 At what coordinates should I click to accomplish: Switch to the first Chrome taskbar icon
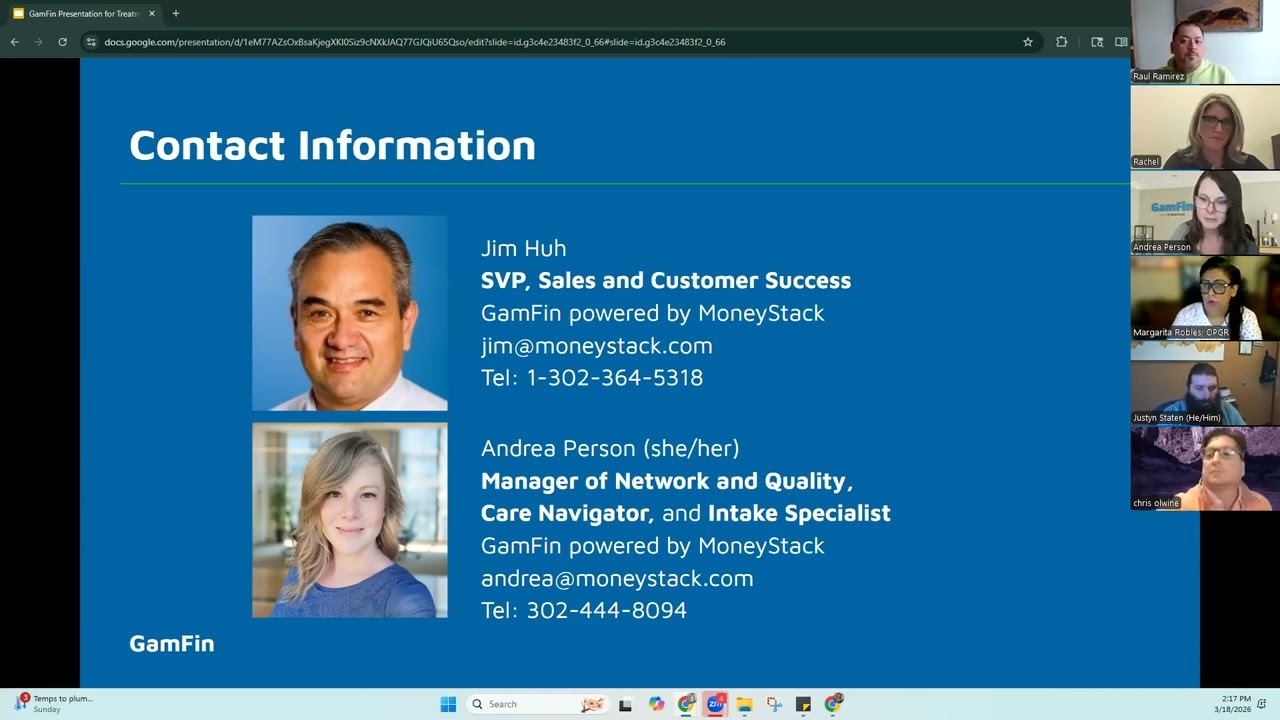[686, 704]
